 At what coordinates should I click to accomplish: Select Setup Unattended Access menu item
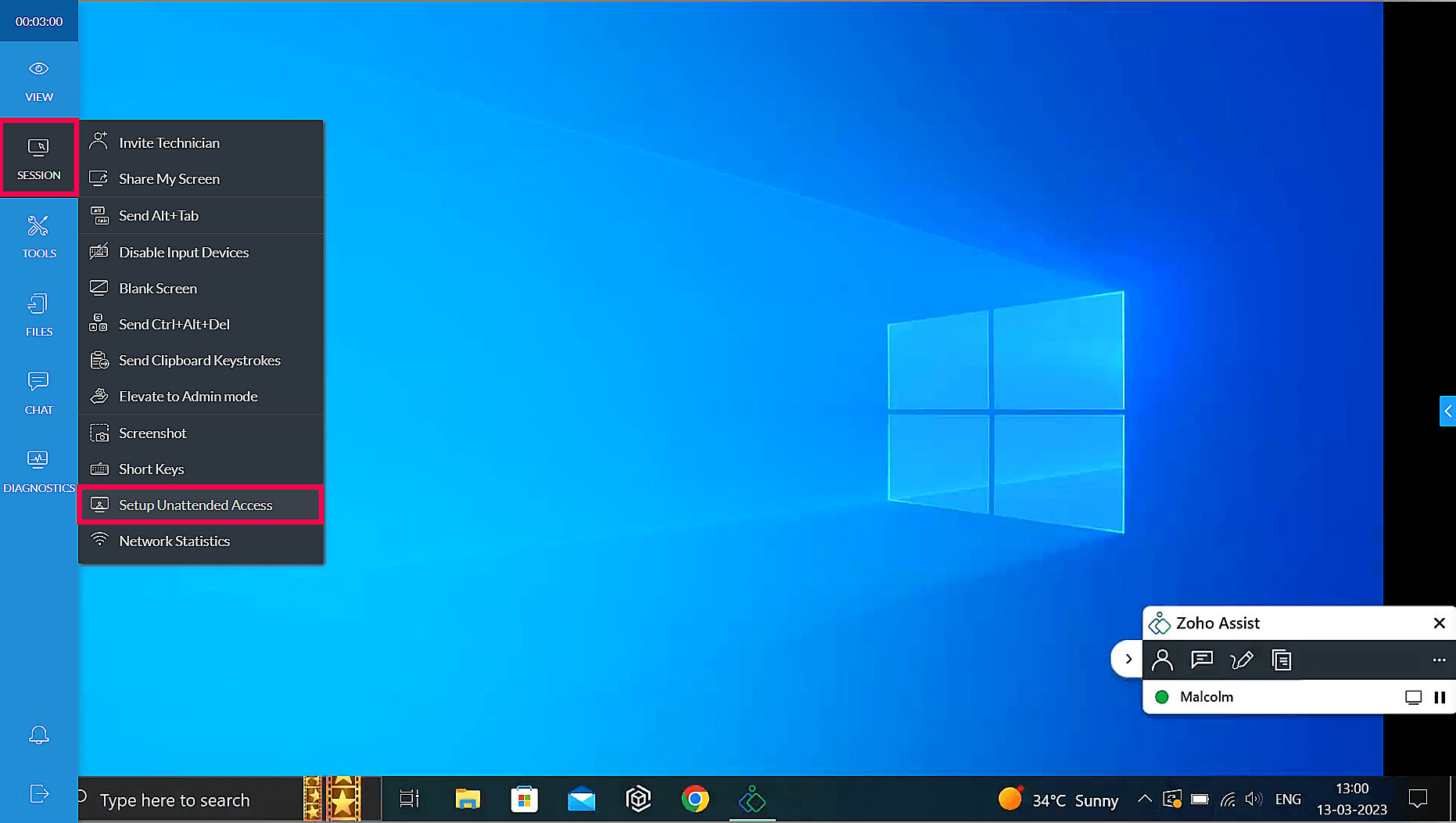[195, 505]
